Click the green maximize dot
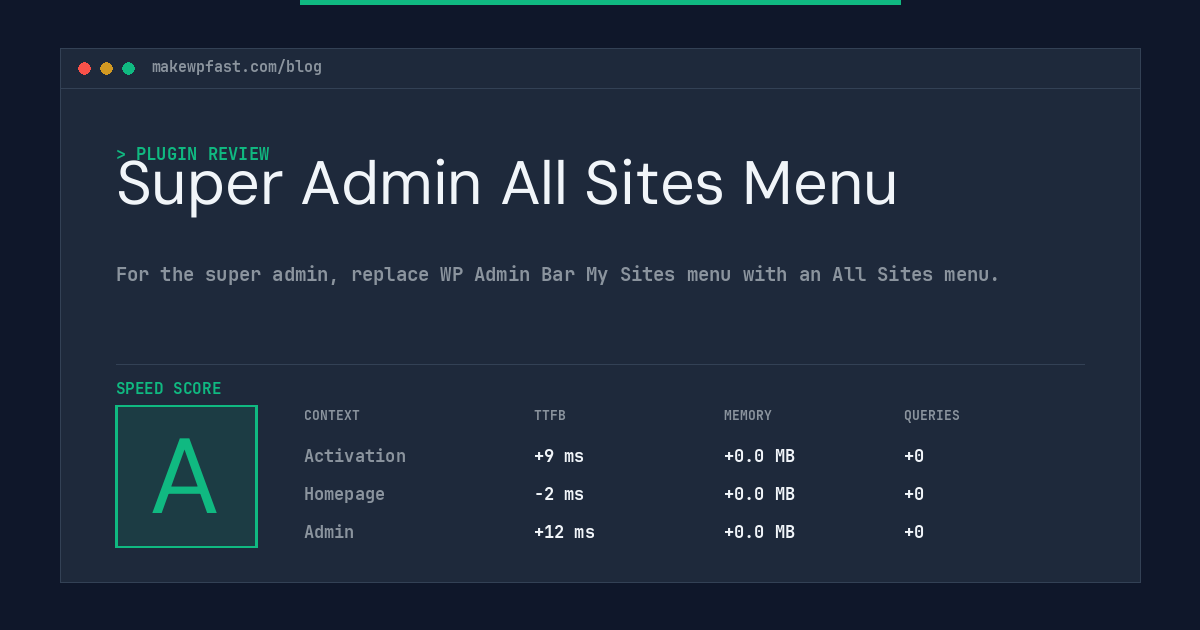 tap(128, 68)
